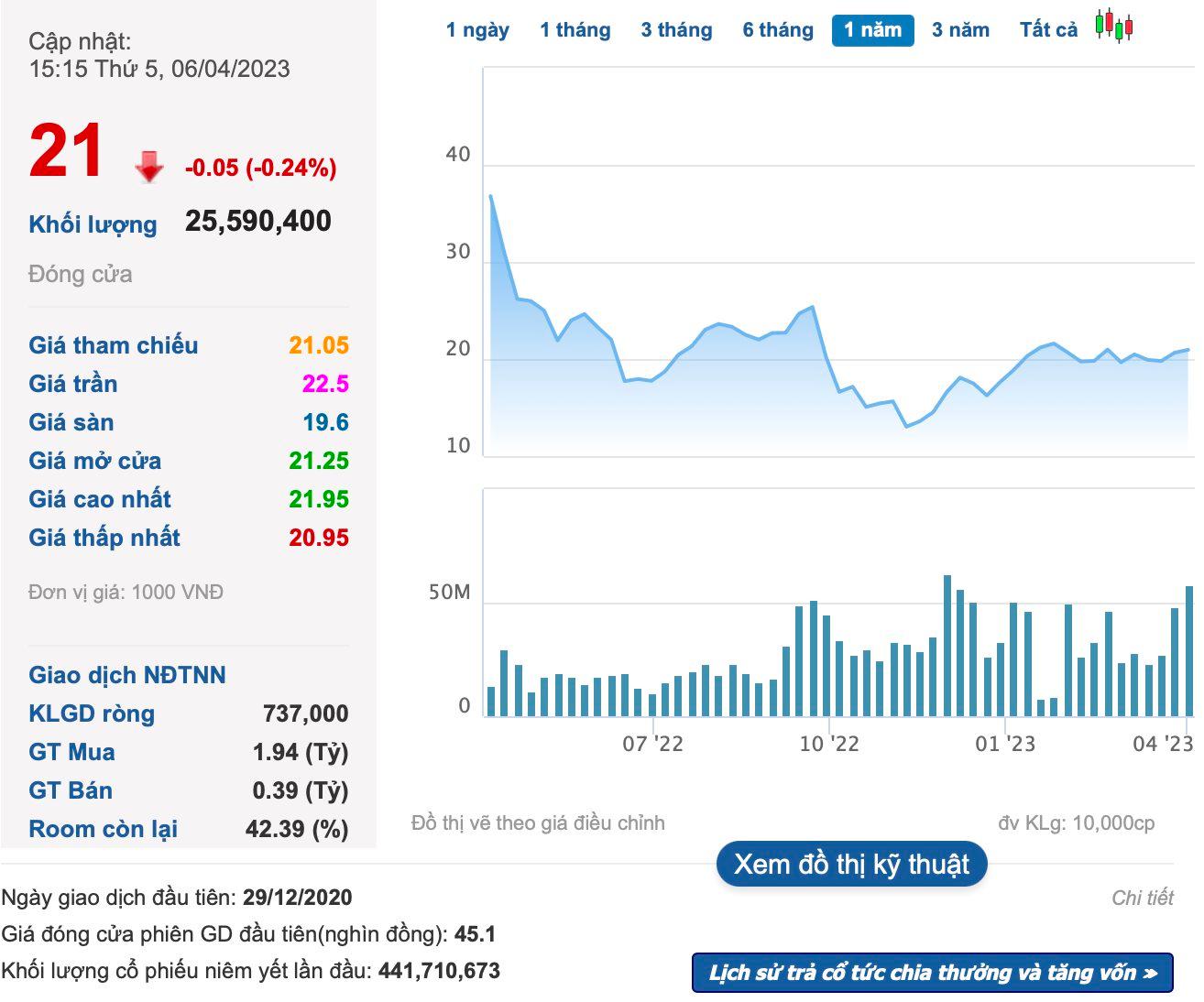Click the "Khối lượng" volume label

pyautogui.click(x=93, y=224)
